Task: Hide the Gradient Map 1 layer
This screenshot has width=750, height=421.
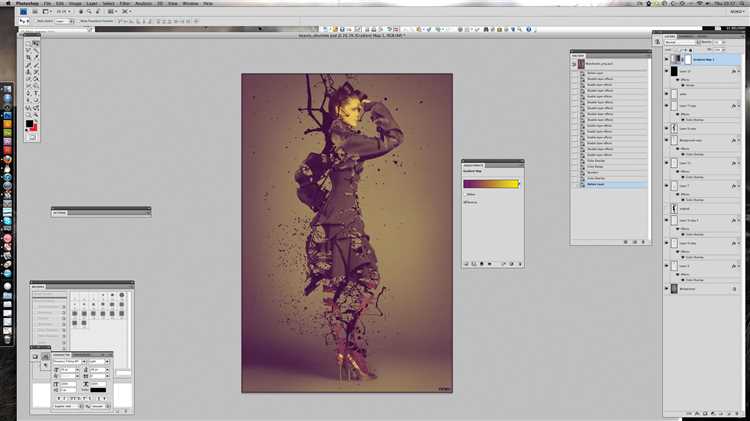Action: pos(667,59)
